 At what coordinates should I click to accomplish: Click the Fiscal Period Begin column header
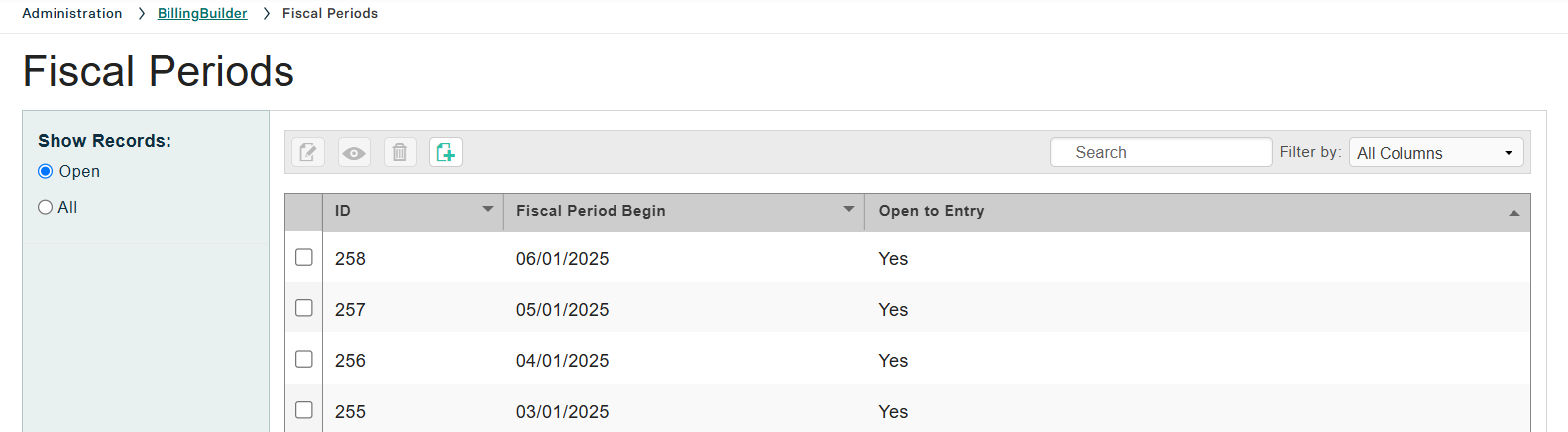591,211
